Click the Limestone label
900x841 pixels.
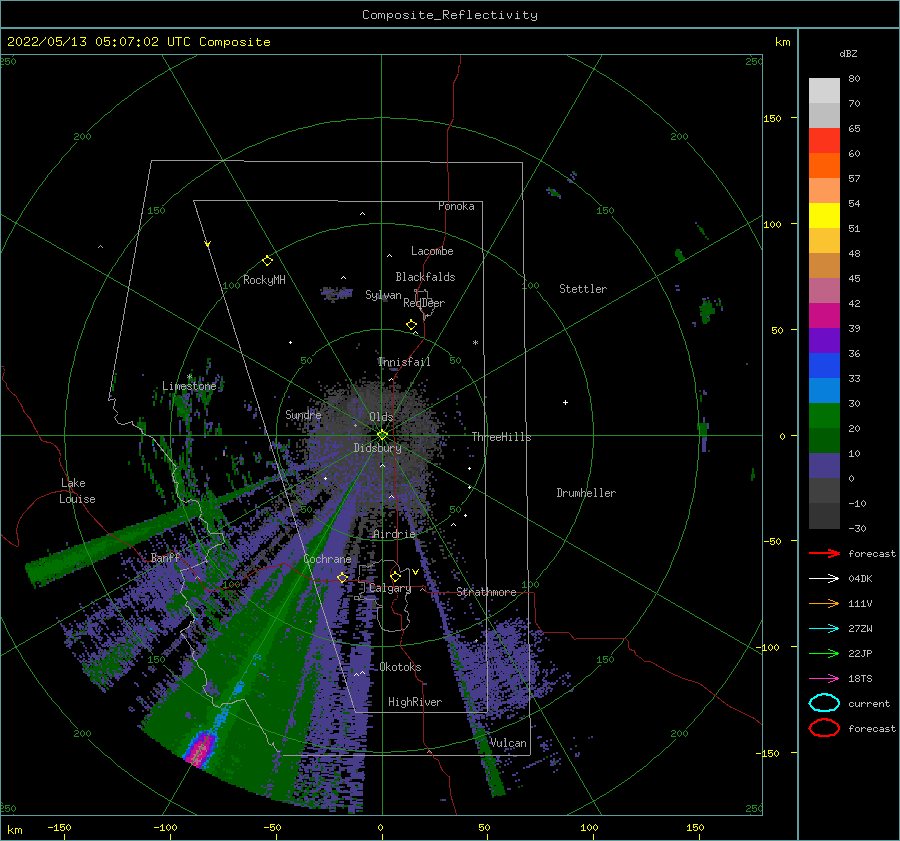pos(189,386)
